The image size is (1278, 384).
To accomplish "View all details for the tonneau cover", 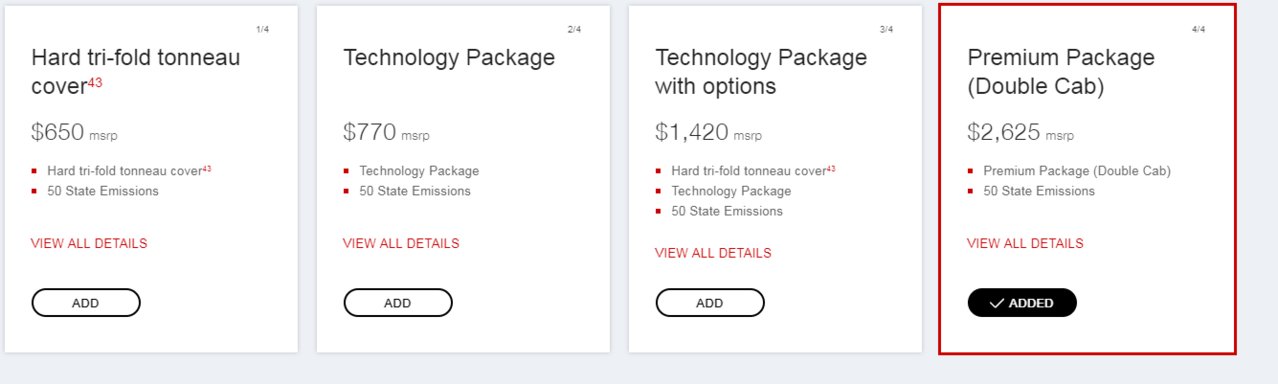I will click(x=89, y=243).
